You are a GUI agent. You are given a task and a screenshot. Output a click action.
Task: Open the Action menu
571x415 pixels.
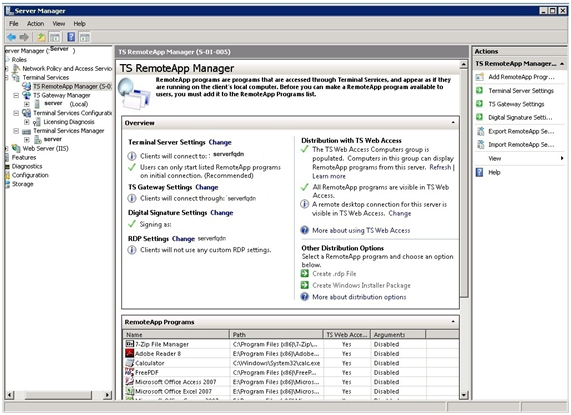[x=35, y=24]
